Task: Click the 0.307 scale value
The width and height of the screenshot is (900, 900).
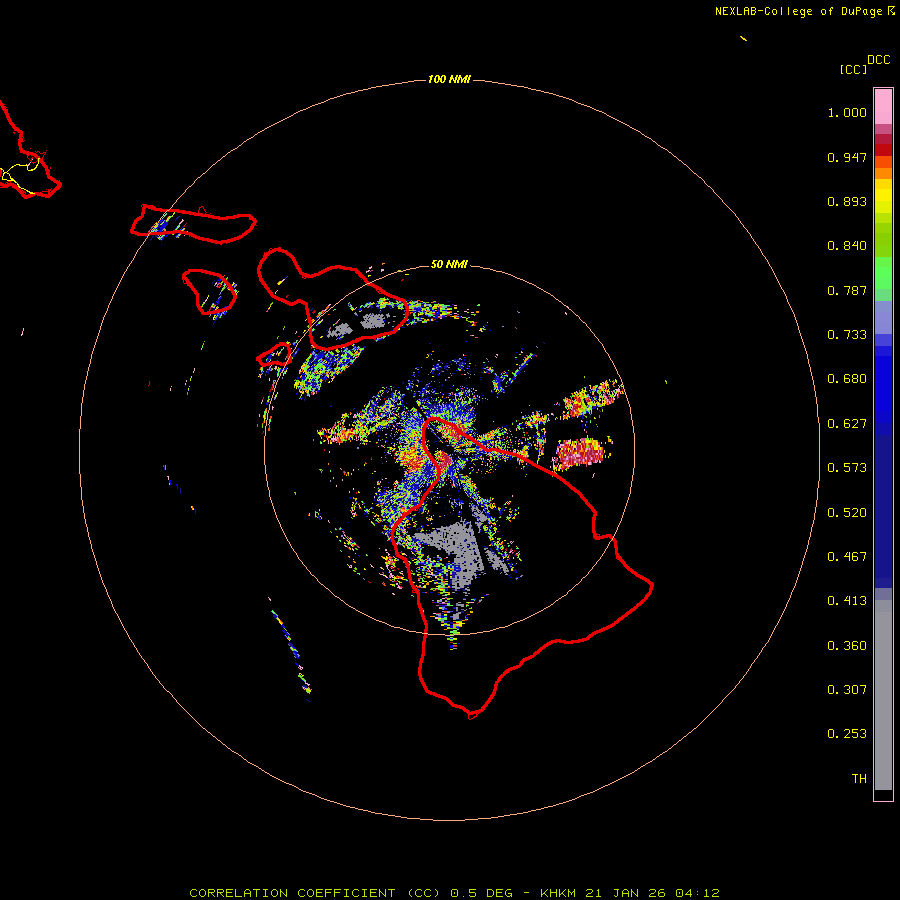Action: [847, 690]
